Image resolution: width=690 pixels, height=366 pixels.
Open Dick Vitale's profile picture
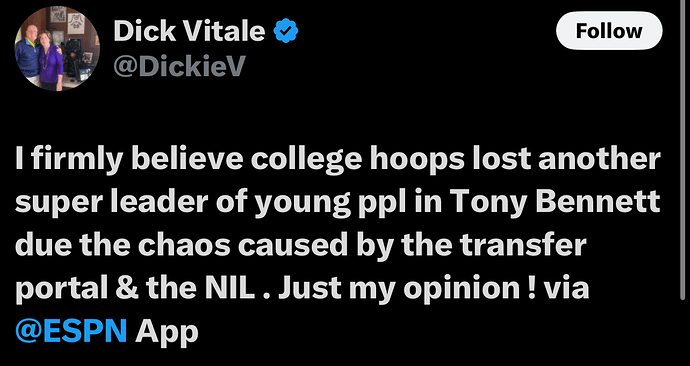pos(57,48)
